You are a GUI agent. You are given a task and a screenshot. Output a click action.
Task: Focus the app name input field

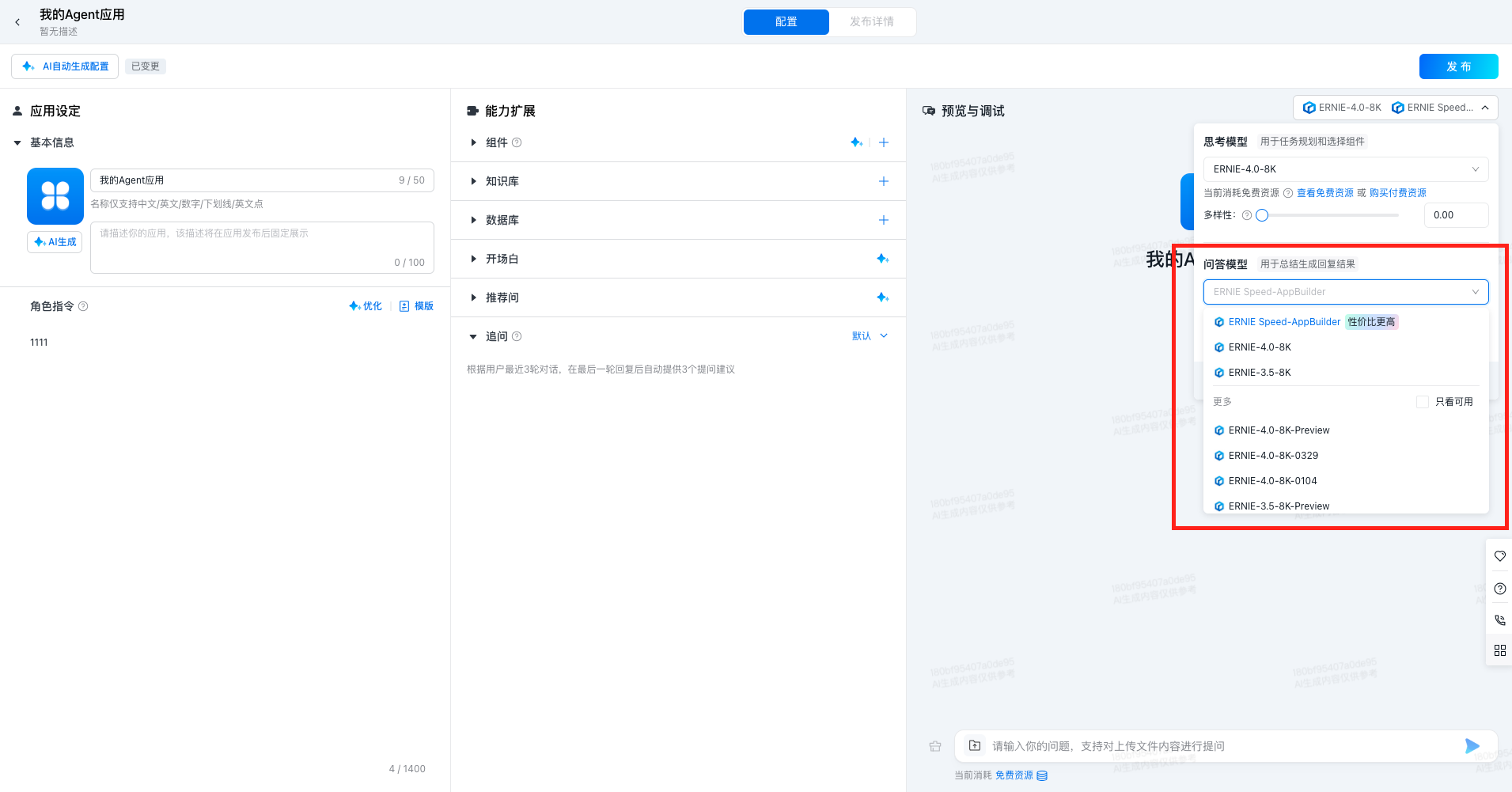point(262,180)
